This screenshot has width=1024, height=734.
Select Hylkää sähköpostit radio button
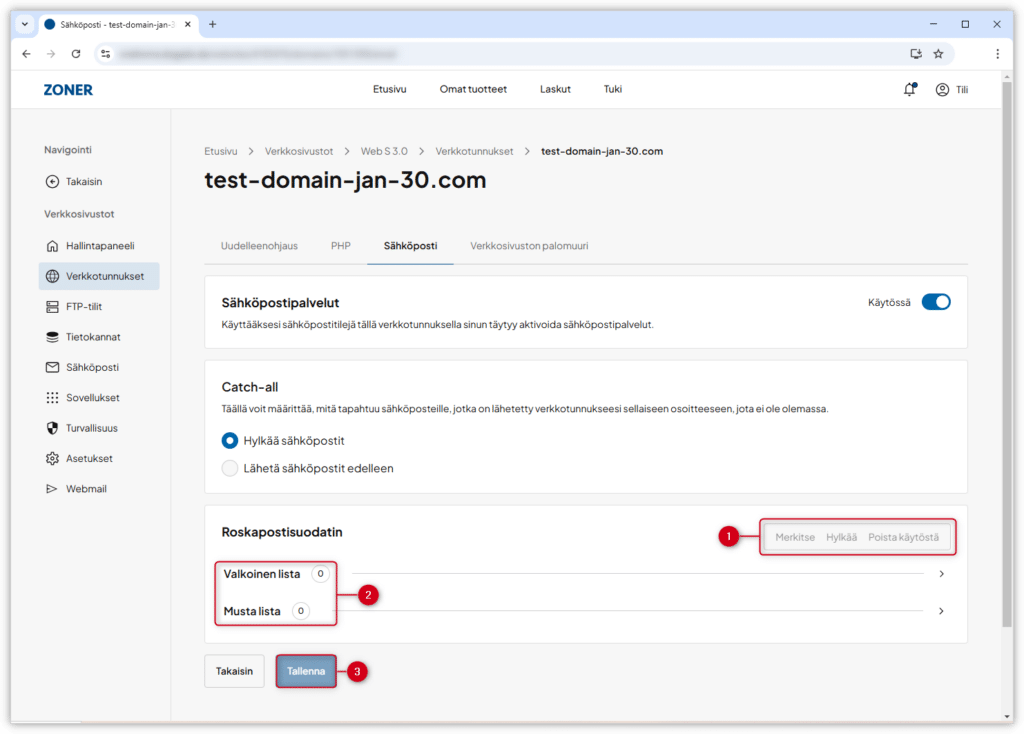tap(230, 440)
